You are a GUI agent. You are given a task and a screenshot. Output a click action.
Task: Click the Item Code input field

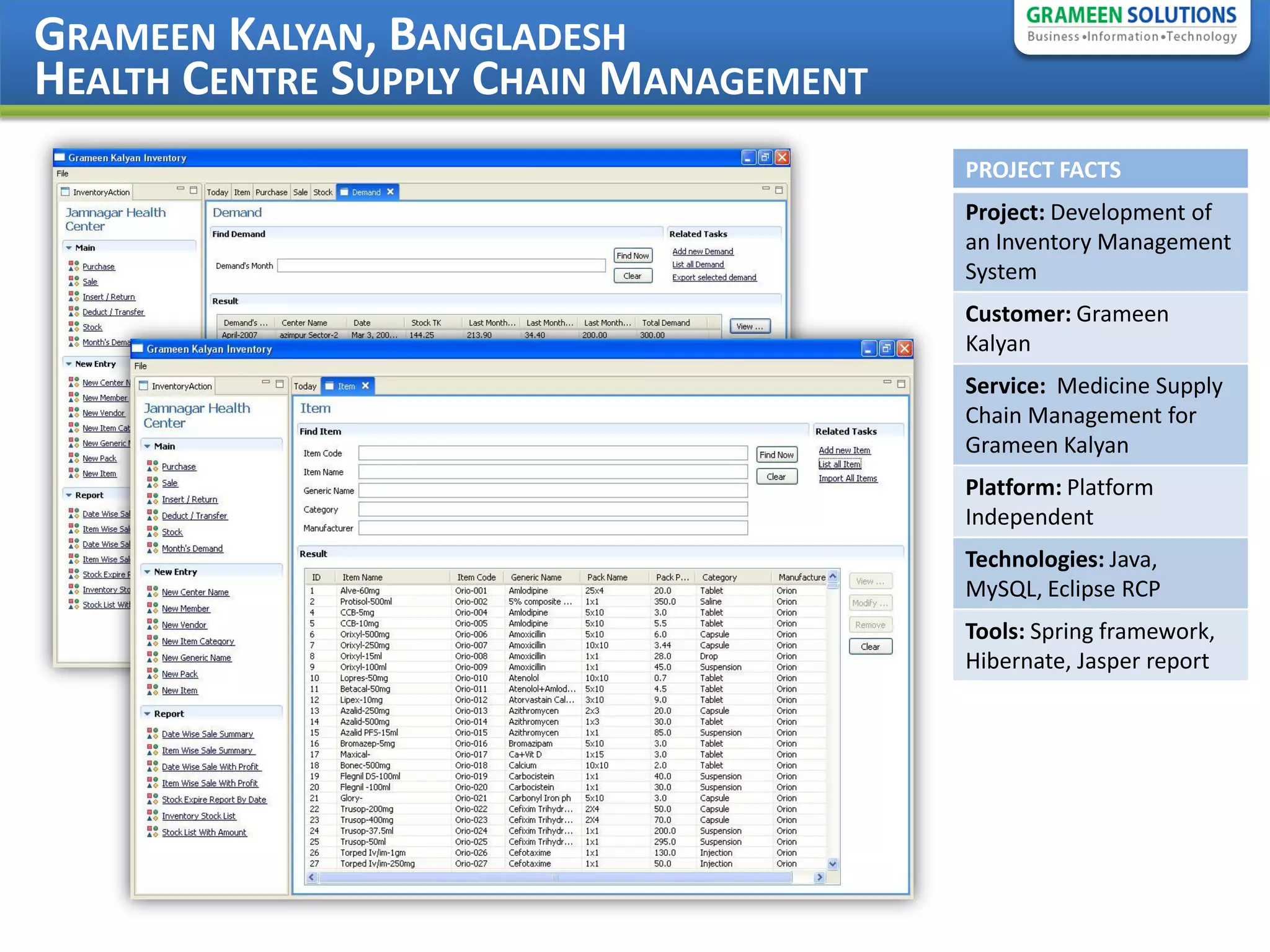[553, 453]
